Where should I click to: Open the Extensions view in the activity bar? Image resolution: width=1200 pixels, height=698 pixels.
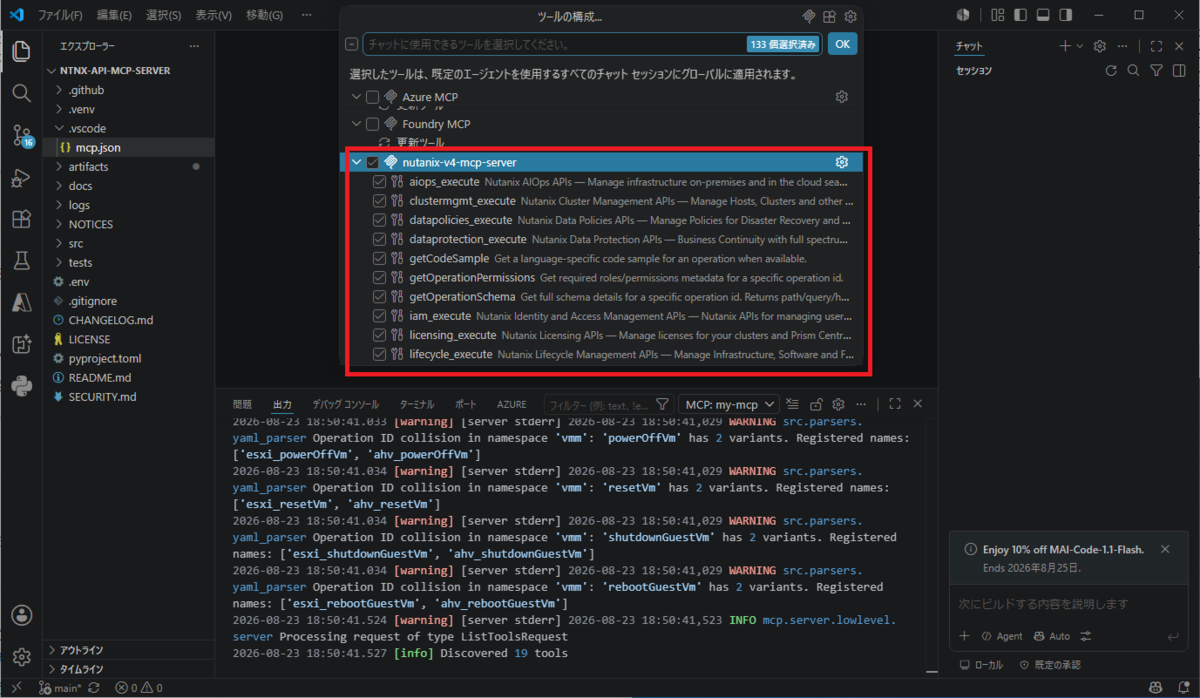[21, 219]
